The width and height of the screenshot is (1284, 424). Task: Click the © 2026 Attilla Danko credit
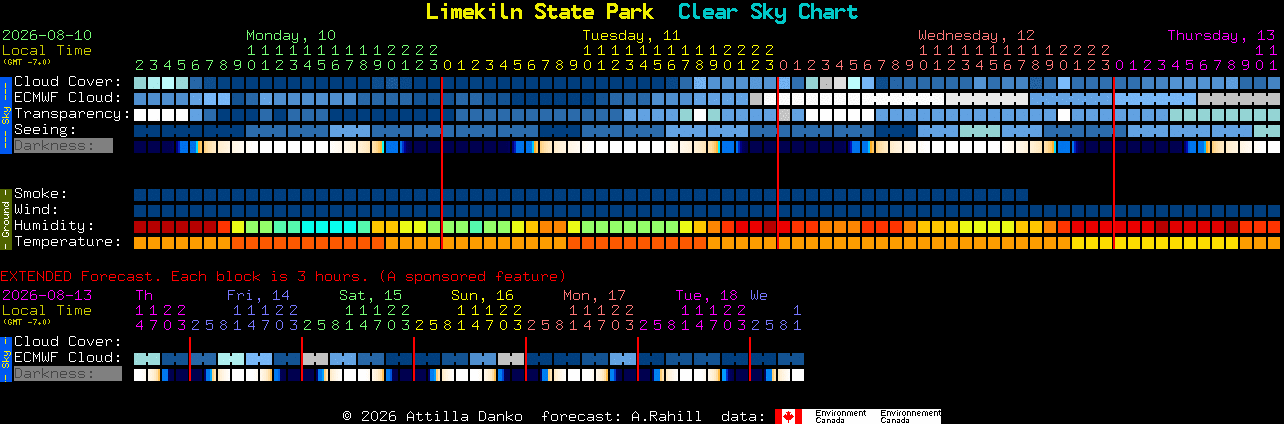432,416
